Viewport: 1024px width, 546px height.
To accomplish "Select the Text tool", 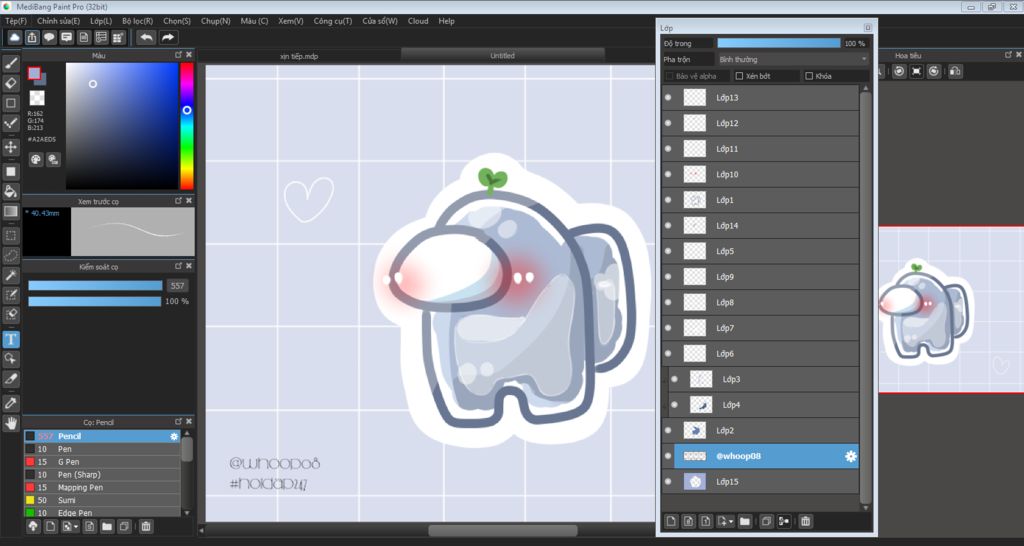I will click(x=10, y=339).
